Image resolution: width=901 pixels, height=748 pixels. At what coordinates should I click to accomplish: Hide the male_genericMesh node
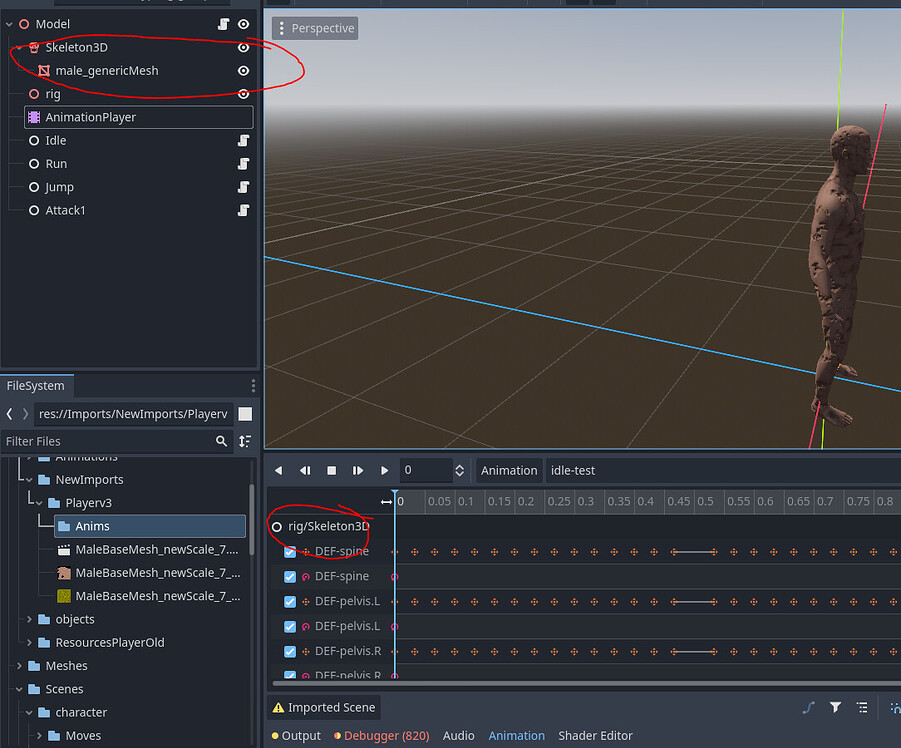243,70
